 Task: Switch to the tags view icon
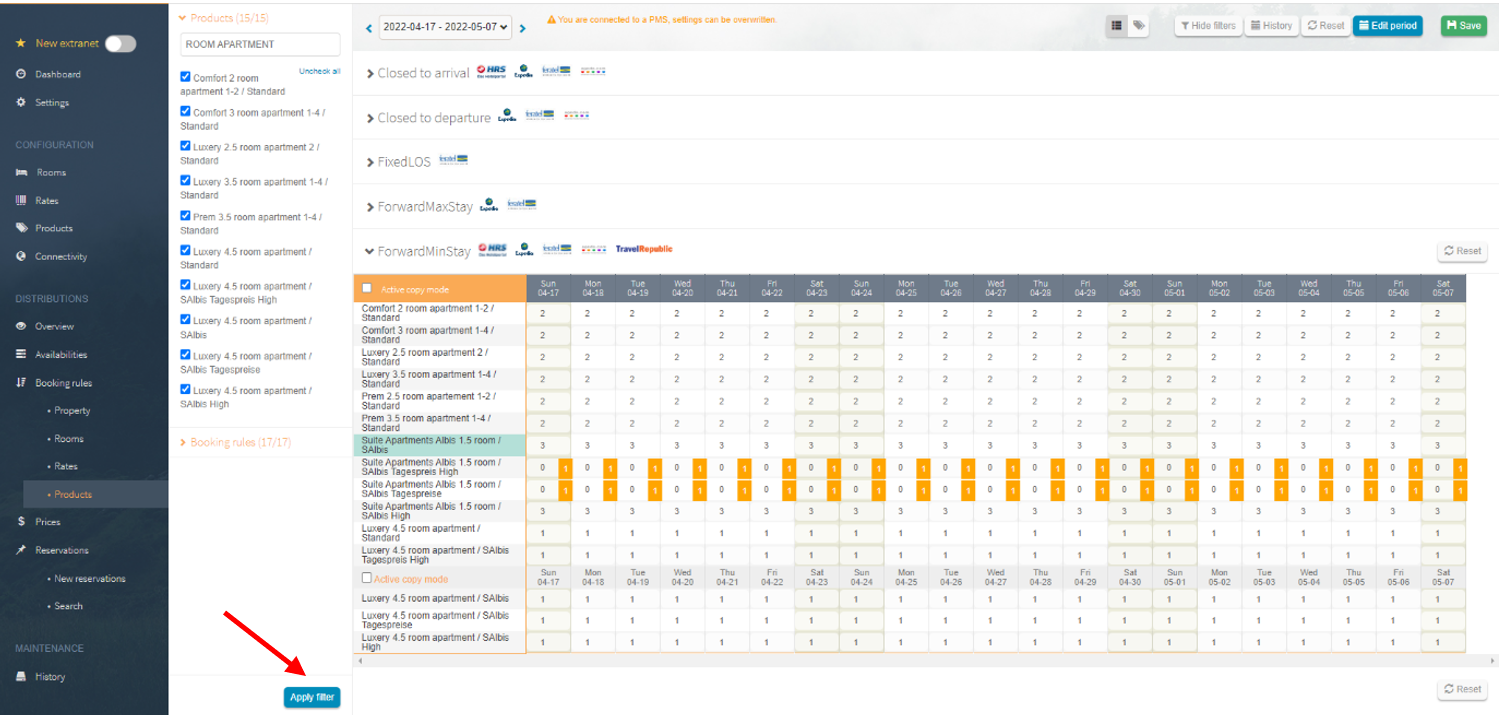(x=1138, y=26)
